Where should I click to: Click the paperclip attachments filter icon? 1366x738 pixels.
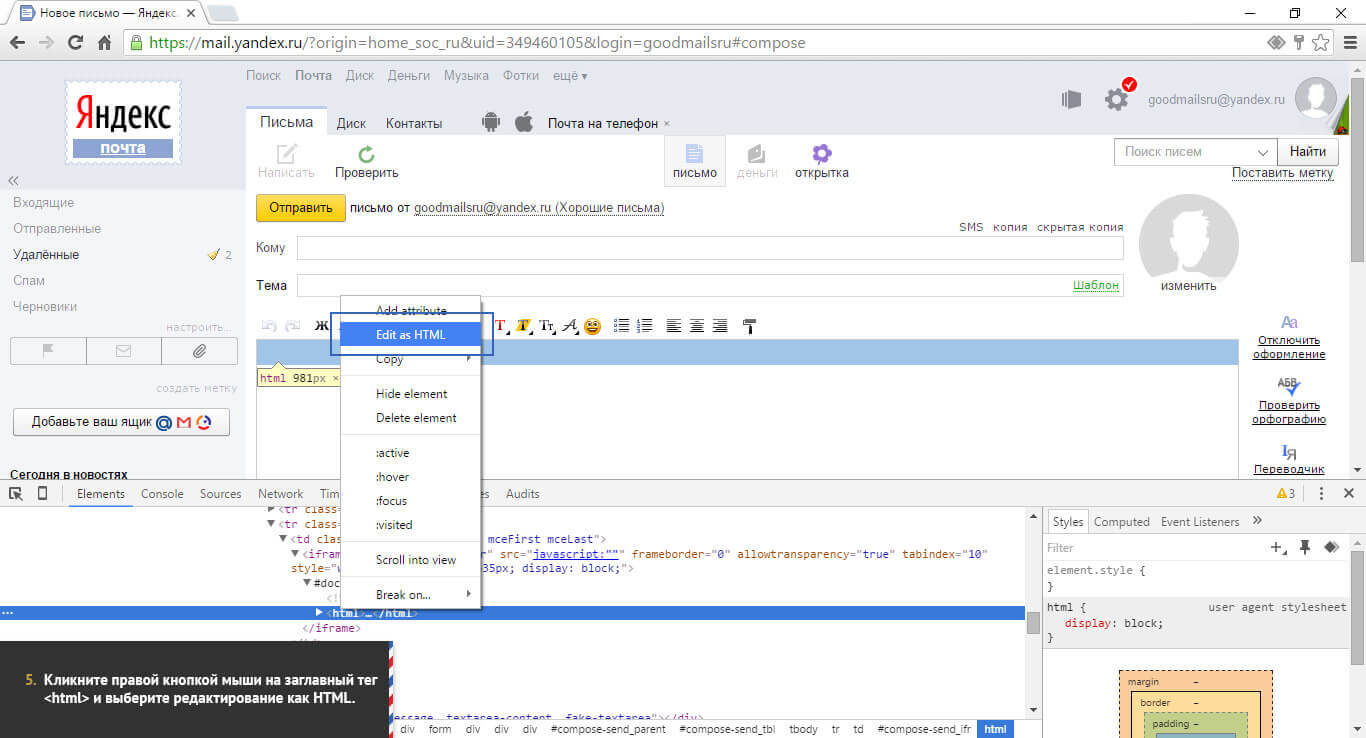click(x=199, y=351)
